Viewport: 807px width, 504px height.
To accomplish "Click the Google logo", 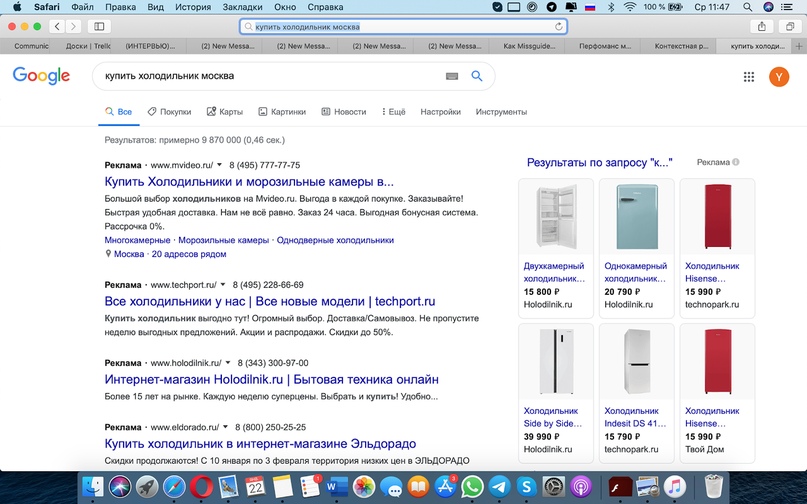I will tap(41, 76).
